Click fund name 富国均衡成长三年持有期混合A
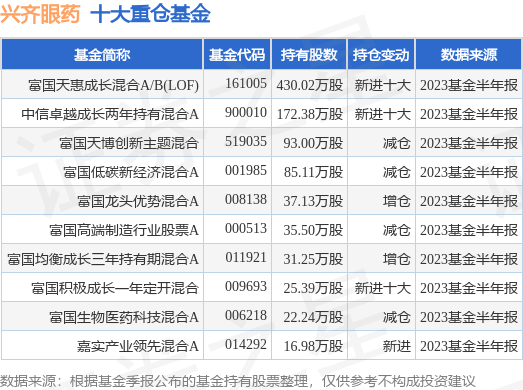 coord(103,259)
